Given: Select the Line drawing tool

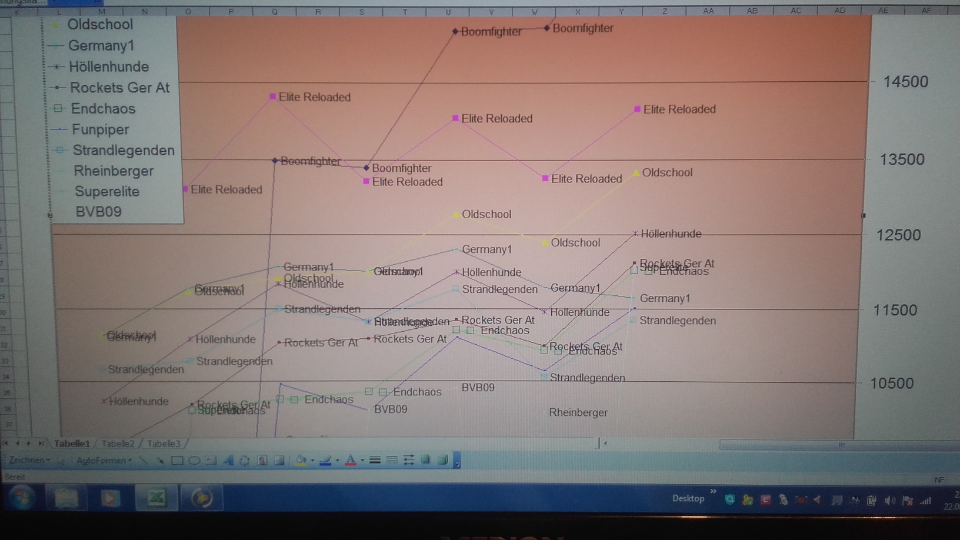Looking at the screenshot, I should click(145, 461).
